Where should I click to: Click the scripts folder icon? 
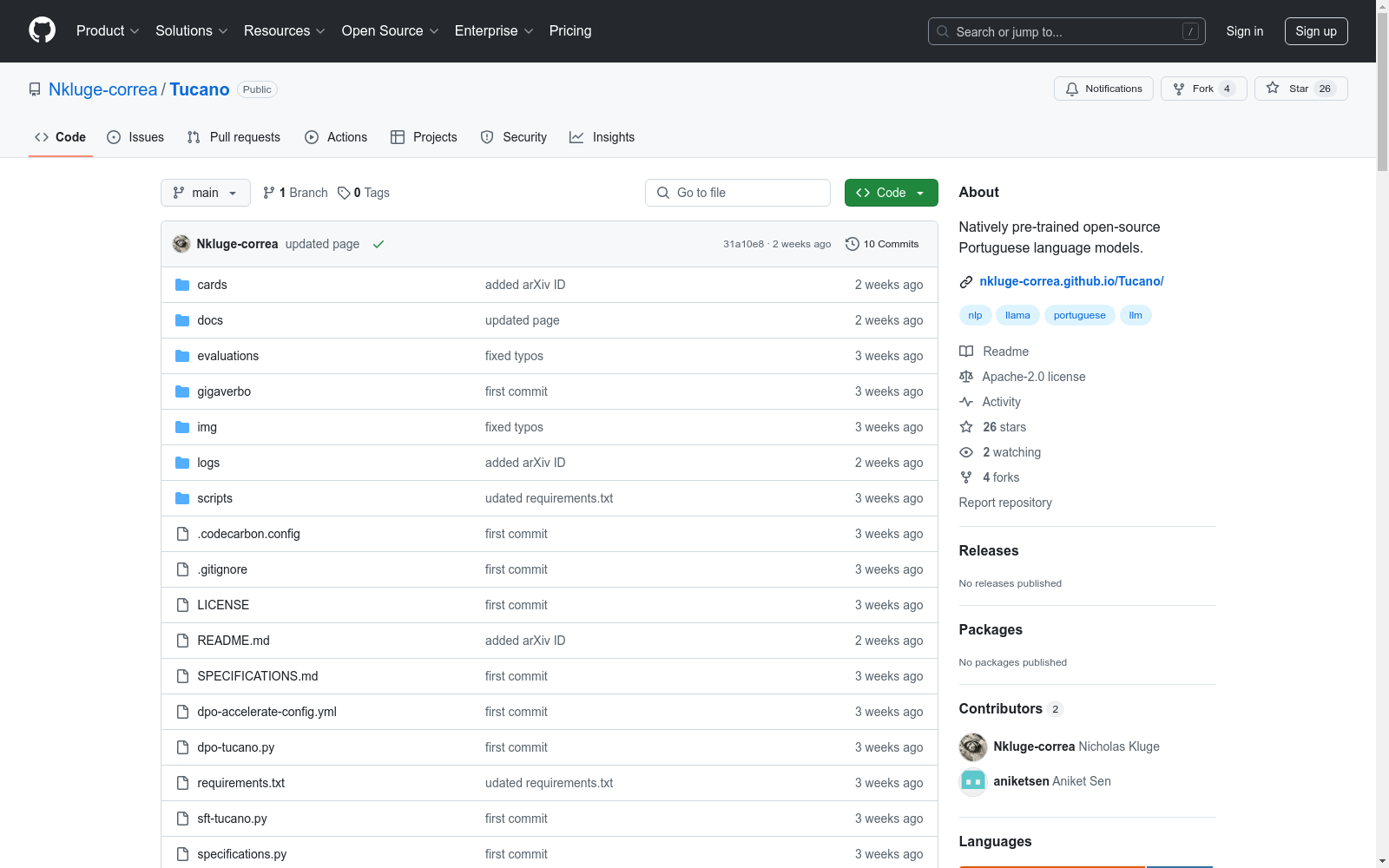tap(182, 498)
